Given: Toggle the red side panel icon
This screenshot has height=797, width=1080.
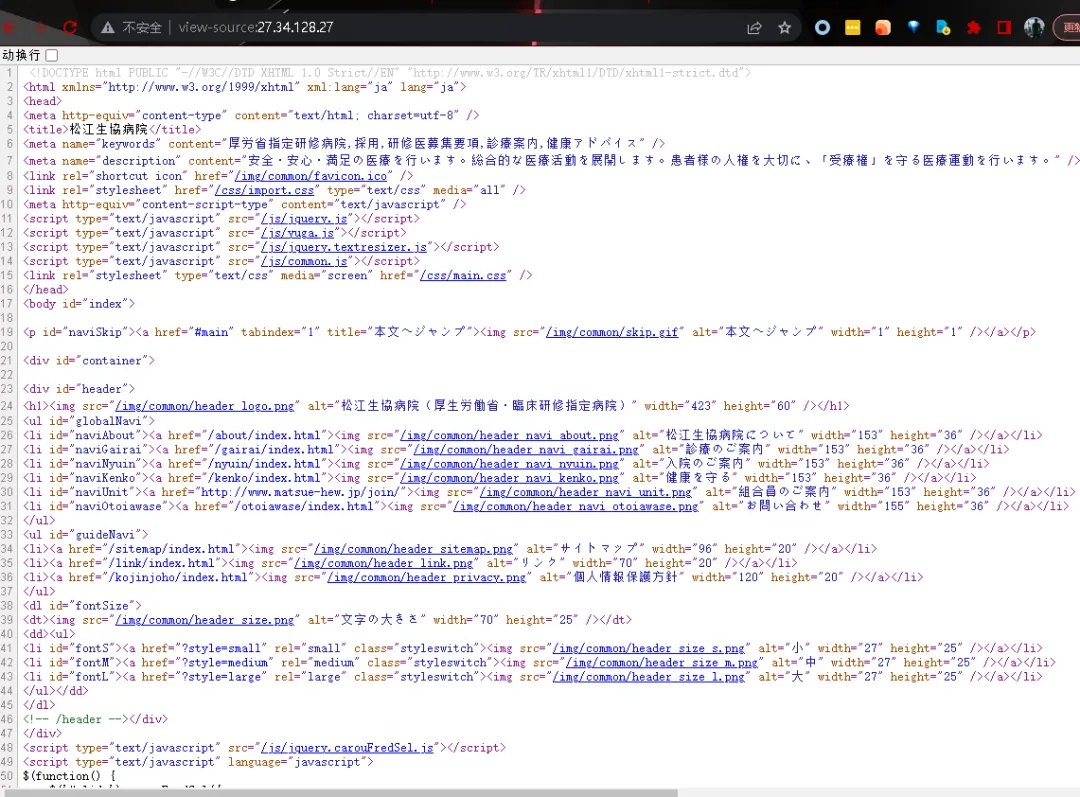Looking at the screenshot, I should tap(1004, 28).
